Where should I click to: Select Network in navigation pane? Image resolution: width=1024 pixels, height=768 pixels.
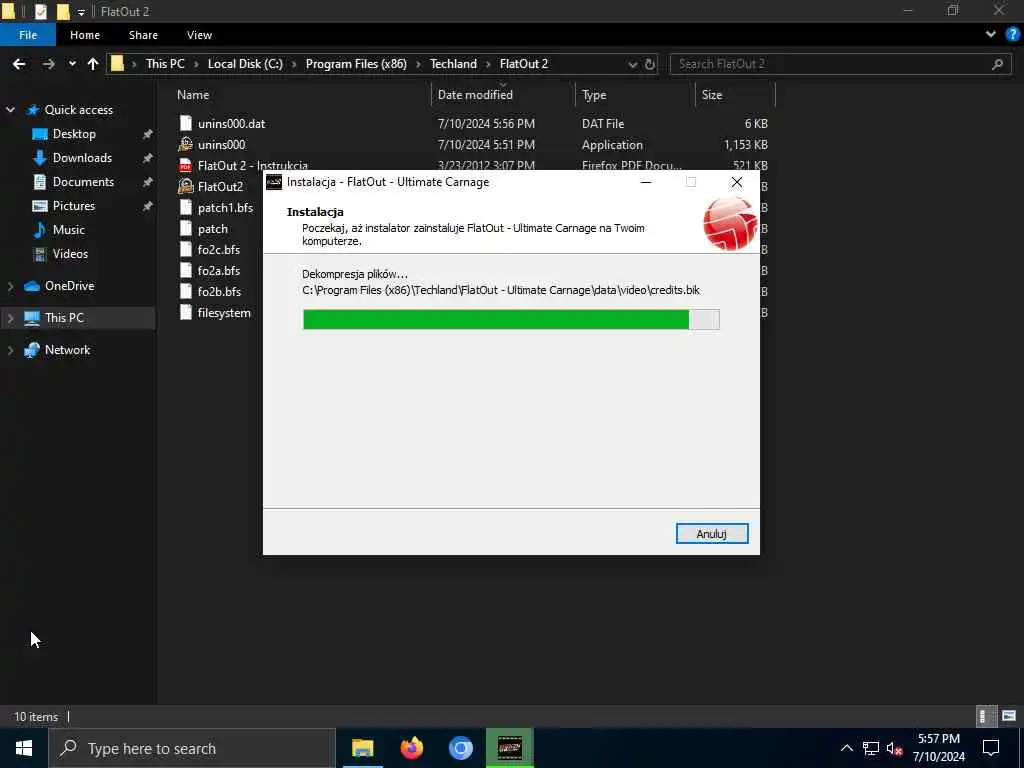click(67, 350)
